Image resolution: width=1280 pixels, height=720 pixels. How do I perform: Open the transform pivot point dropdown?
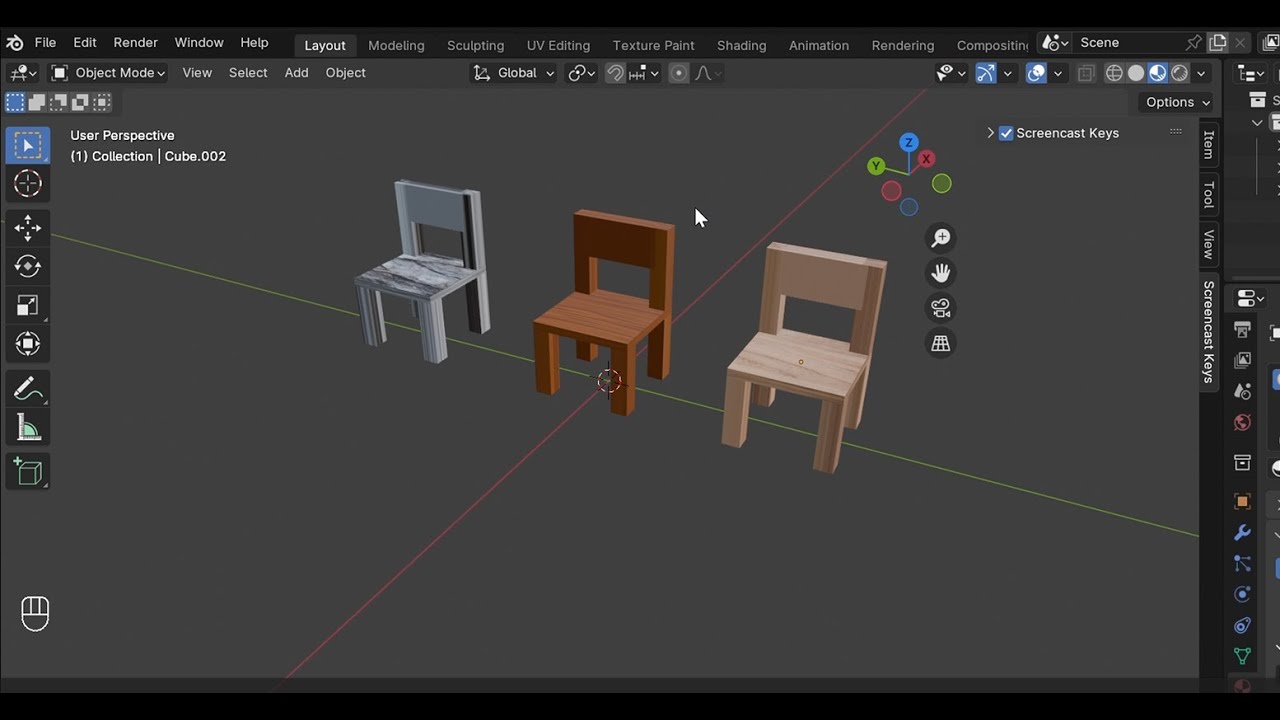point(582,73)
